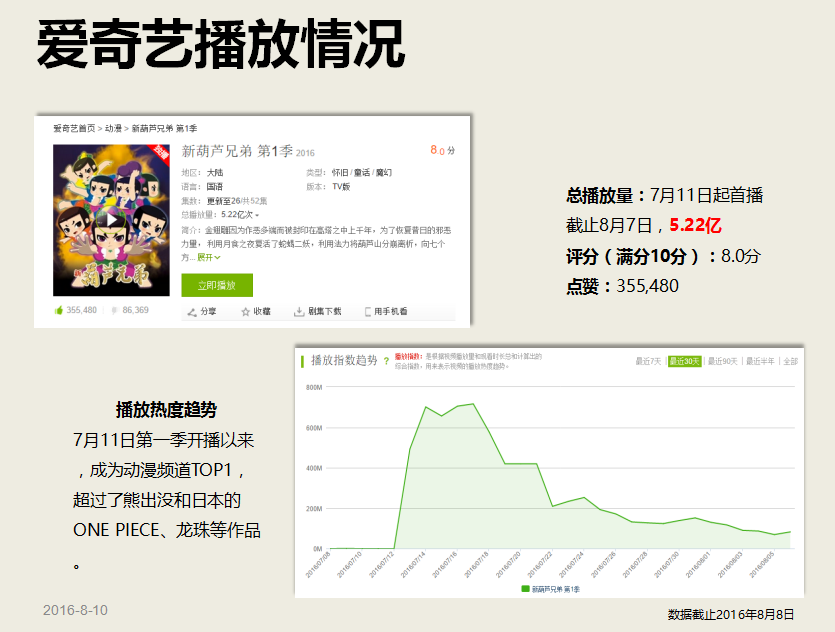
Task: Click the title 新葫芦兄弟 第1季 2016
Action: coord(248,152)
